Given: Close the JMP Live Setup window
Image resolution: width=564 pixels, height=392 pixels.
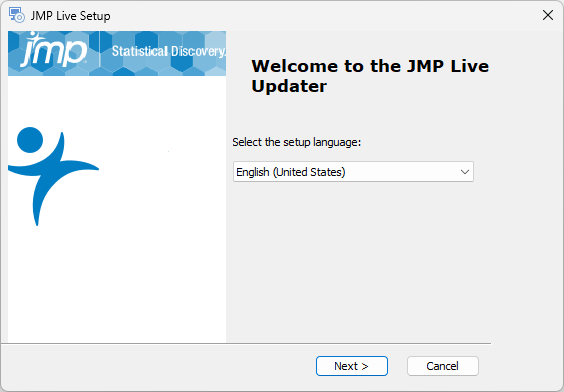Looking at the screenshot, I should point(548,15).
